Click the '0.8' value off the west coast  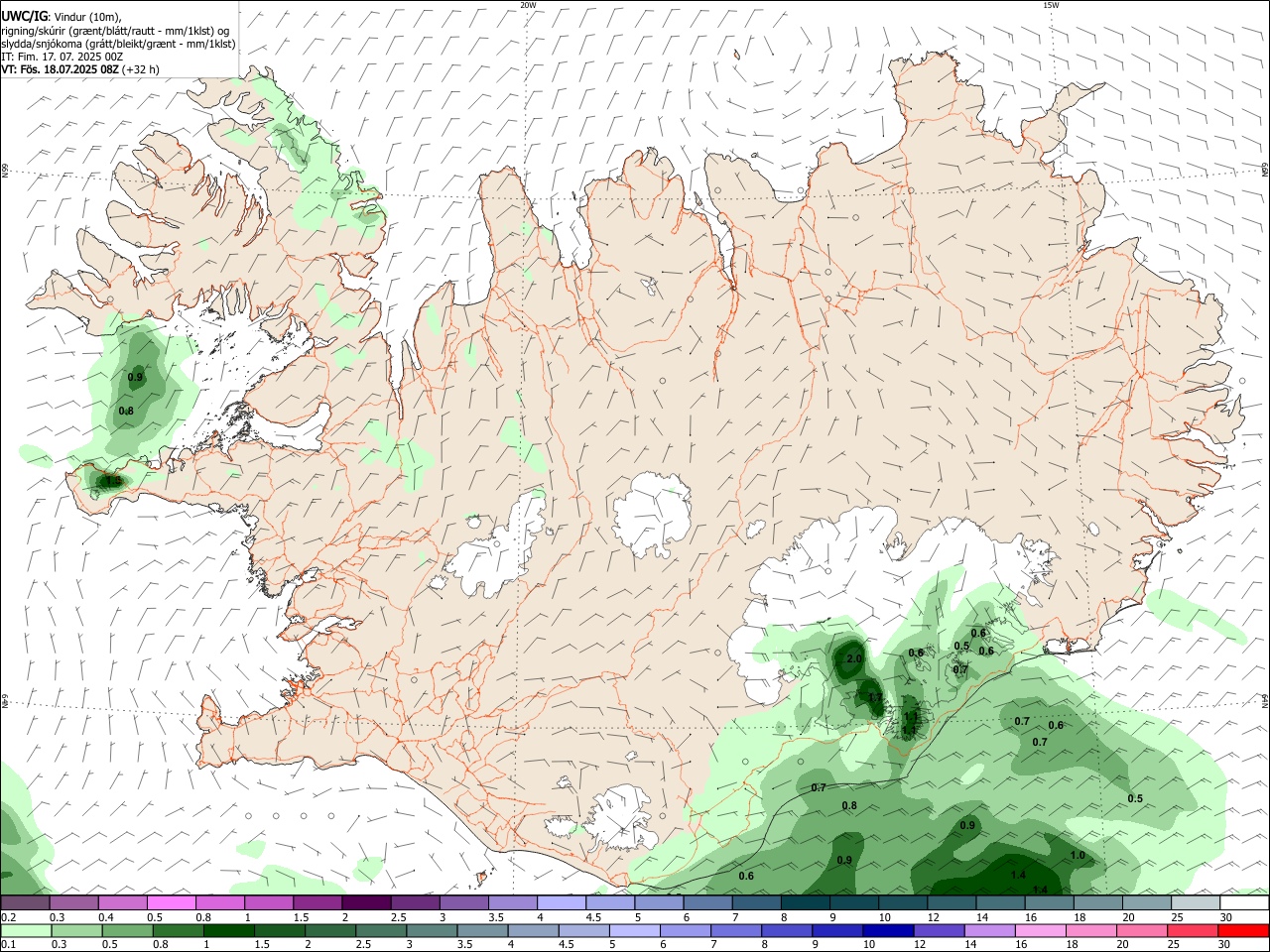click(126, 411)
